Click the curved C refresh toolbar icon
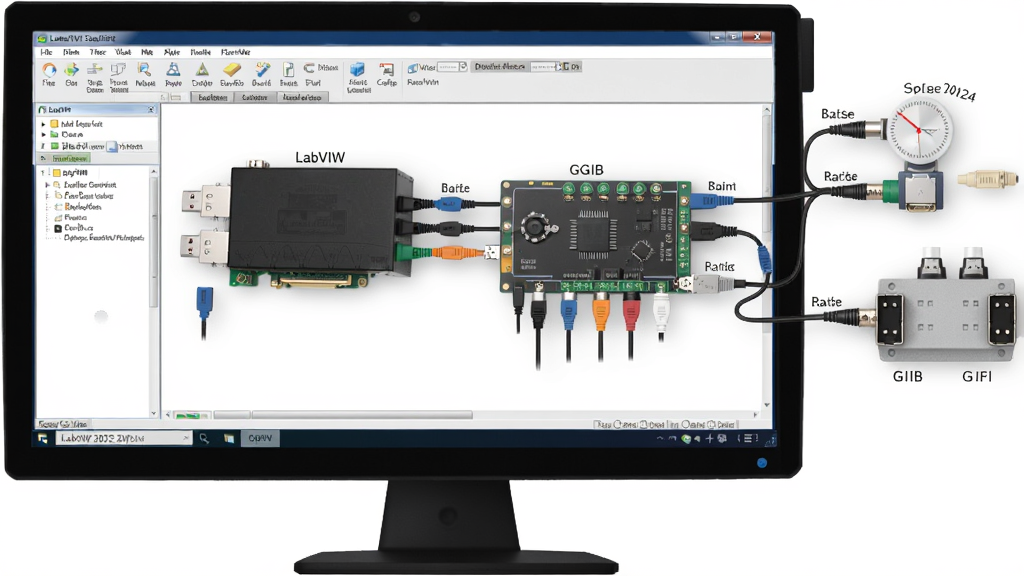Viewport: 1024px width, 576px height. 309,67
